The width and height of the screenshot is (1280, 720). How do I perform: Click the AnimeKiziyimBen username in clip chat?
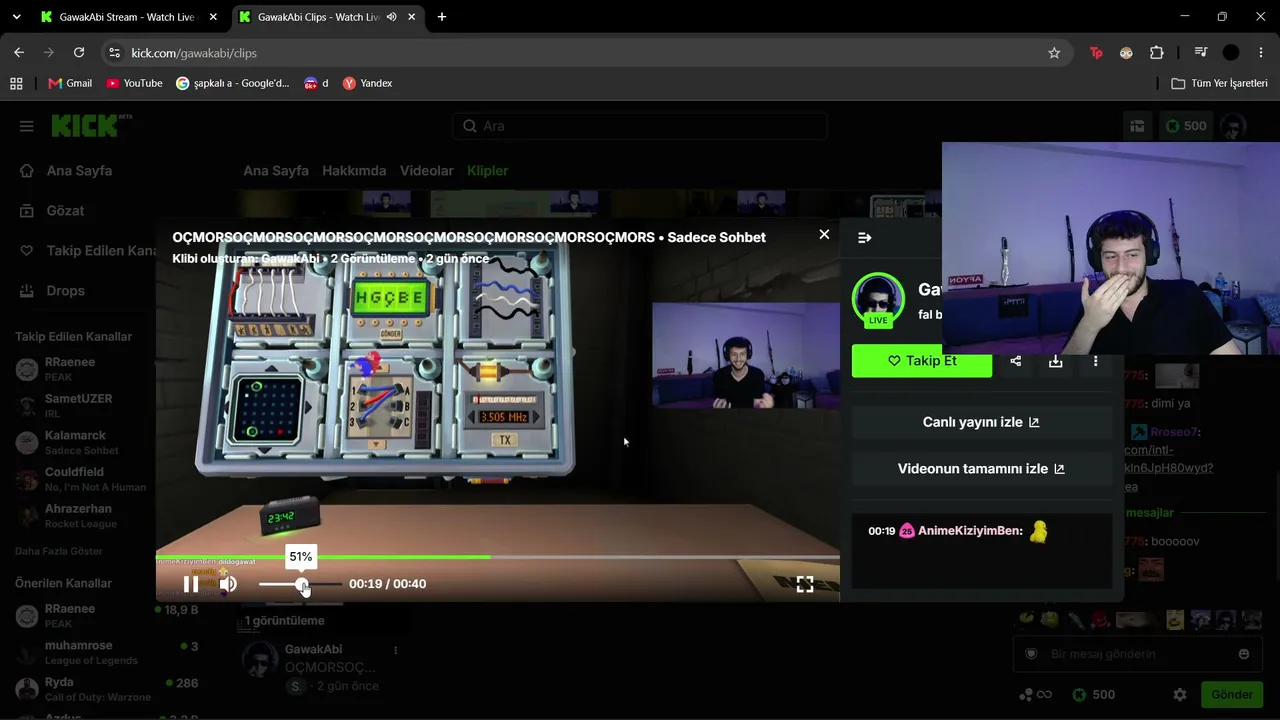click(970, 531)
